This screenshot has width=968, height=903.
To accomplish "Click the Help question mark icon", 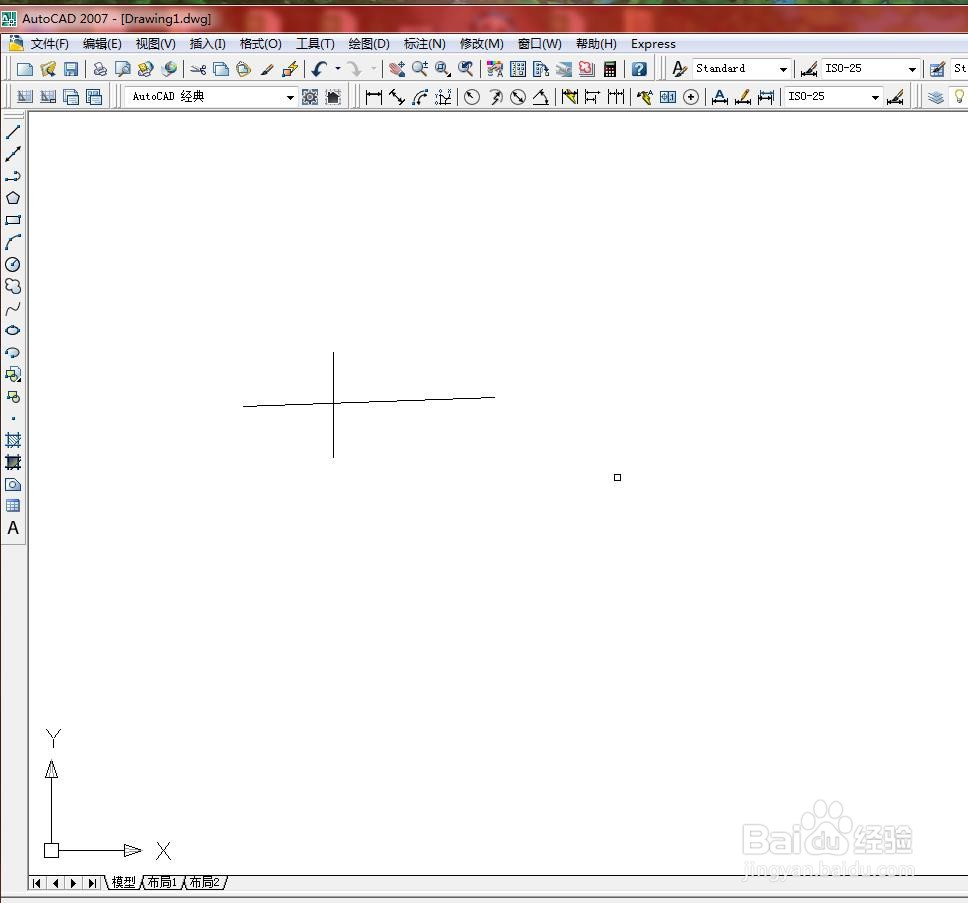I will (639, 69).
